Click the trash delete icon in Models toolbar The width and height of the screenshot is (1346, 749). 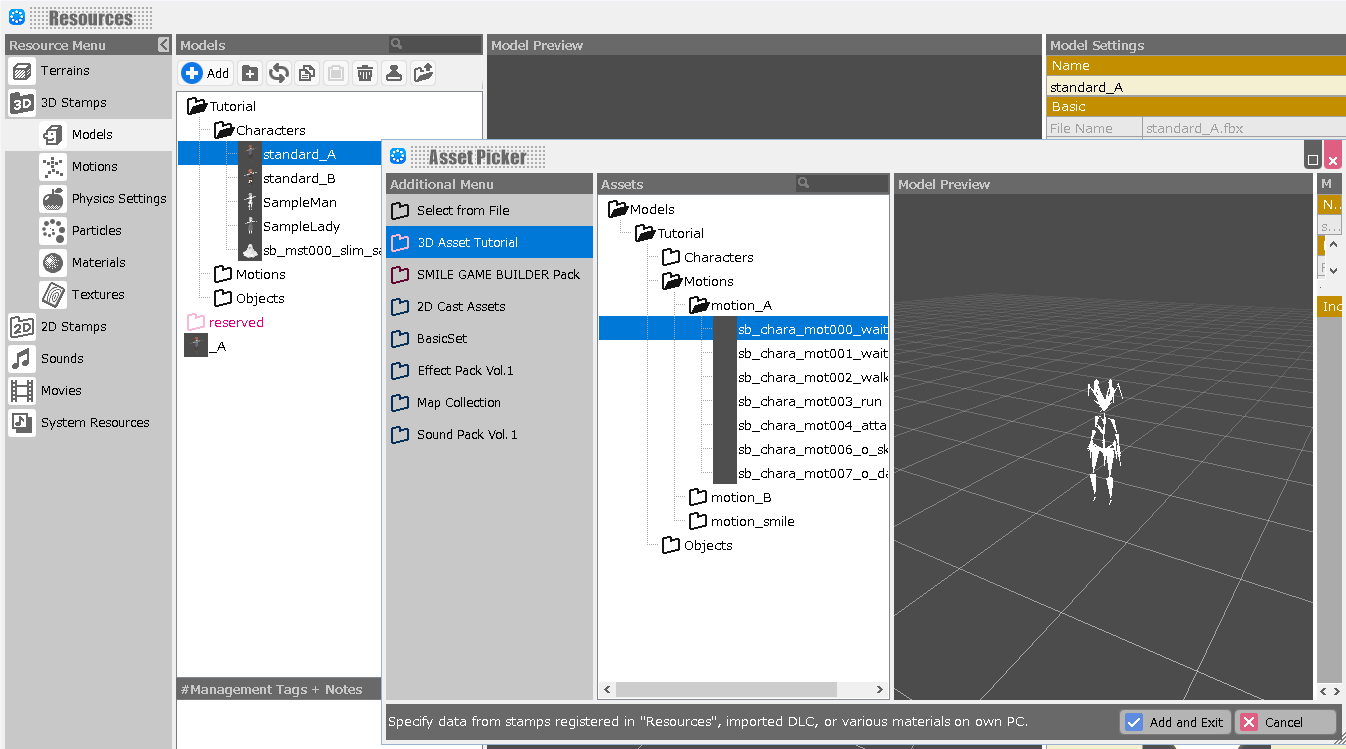365,73
